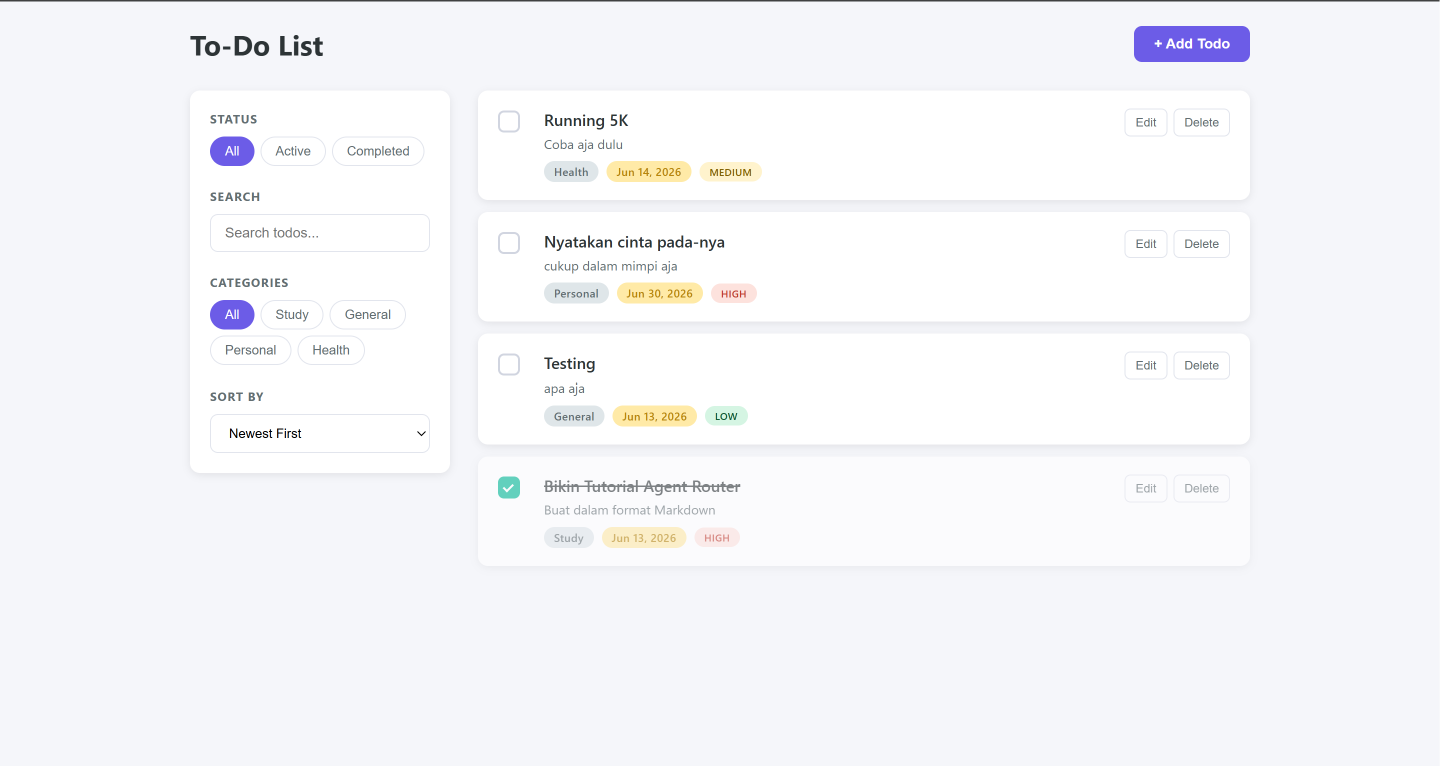Screen dimensions: 1440x766
Task: Click the Jun 14, 2026 date badge
Action: point(649,172)
